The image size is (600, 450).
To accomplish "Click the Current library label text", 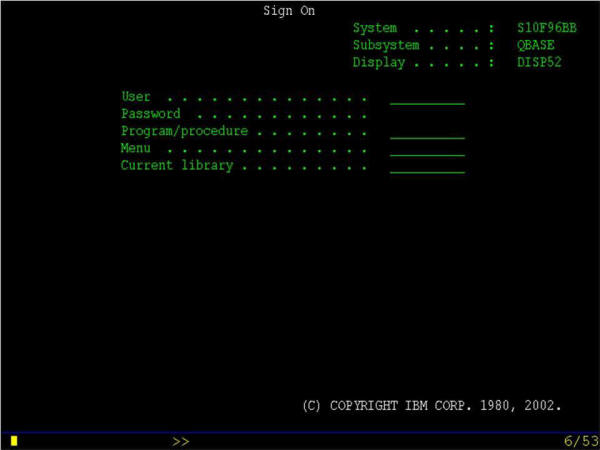I will click(x=177, y=166).
